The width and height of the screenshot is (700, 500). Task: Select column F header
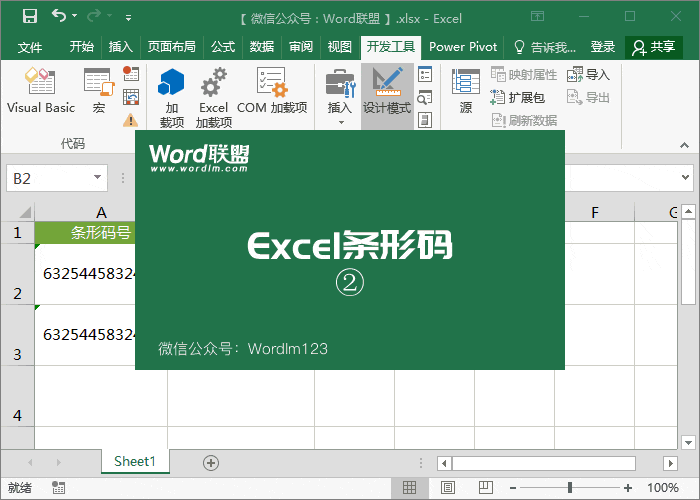pyautogui.click(x=595, y=212)
